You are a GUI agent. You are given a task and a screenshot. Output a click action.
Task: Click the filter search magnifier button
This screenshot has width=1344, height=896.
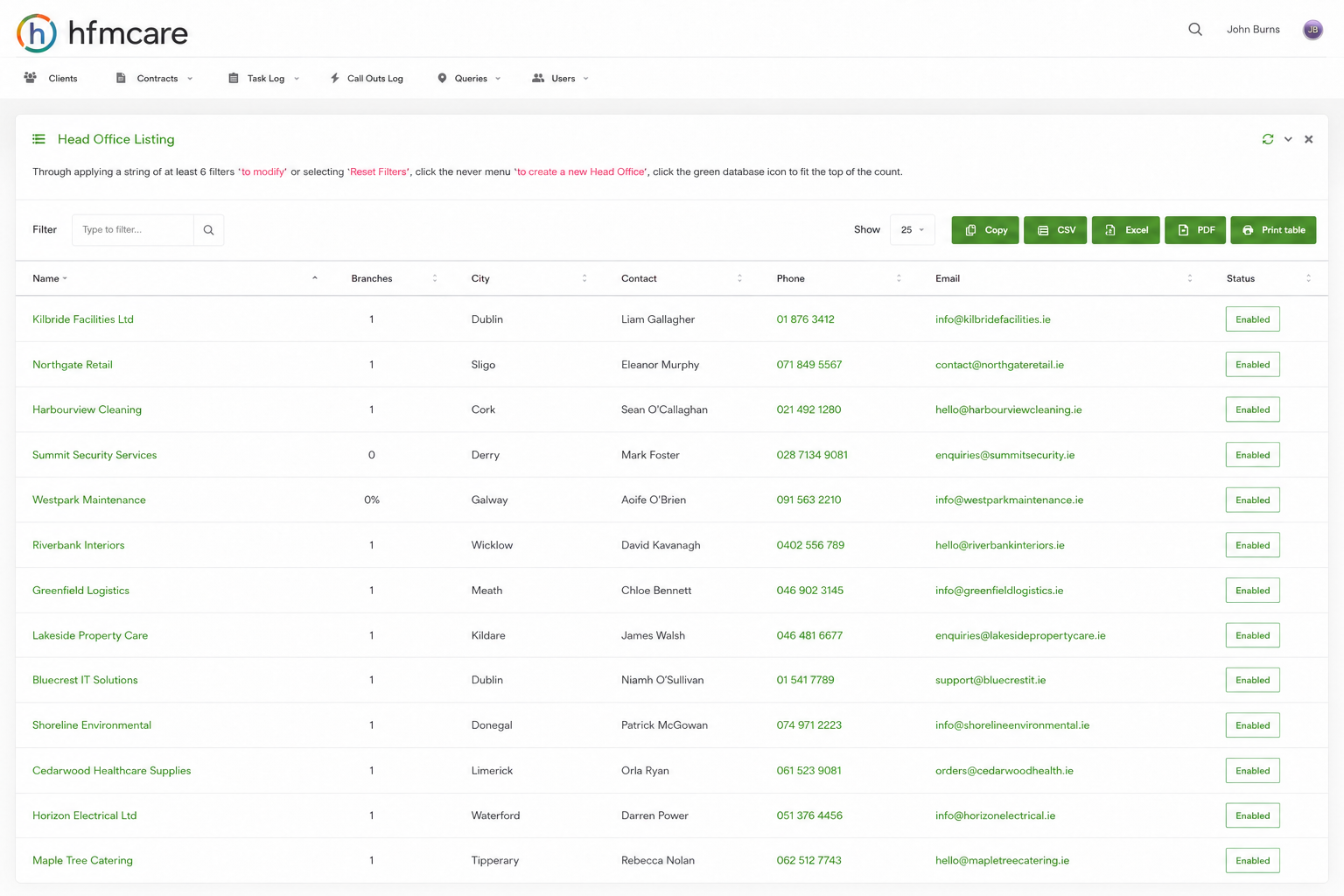click(x=208, y=230)
